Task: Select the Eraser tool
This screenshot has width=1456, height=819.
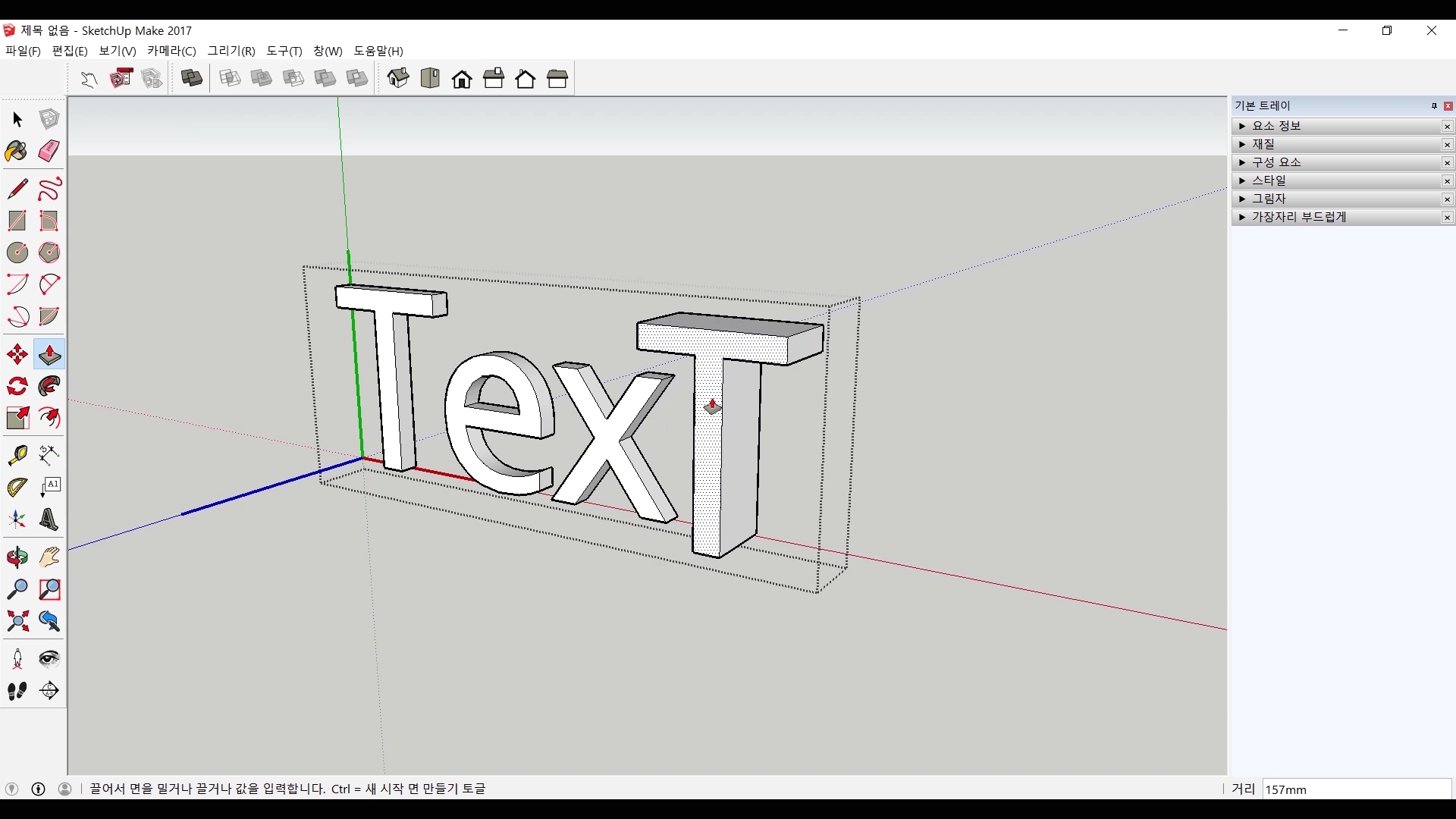Action: [49, 151]
